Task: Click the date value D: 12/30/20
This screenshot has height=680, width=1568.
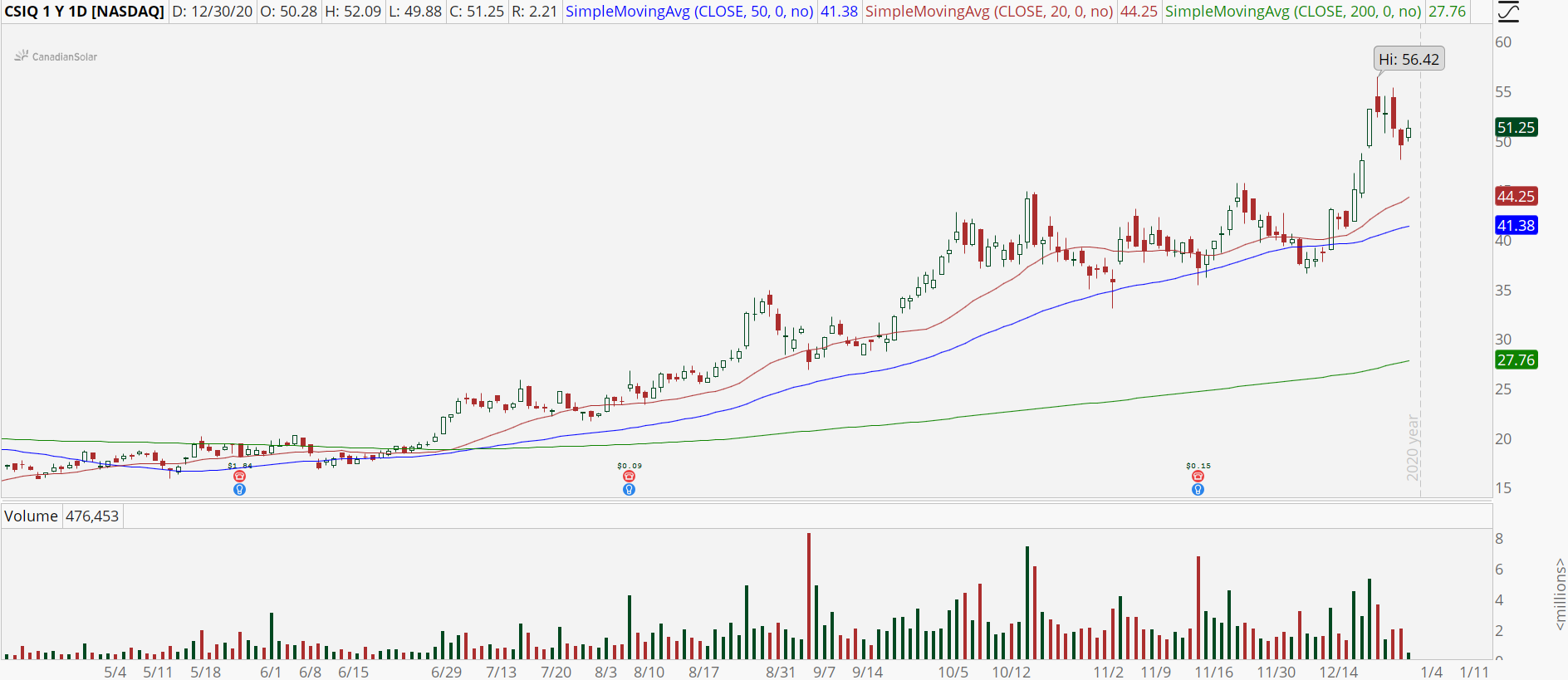Action: [x=212, y=12]
